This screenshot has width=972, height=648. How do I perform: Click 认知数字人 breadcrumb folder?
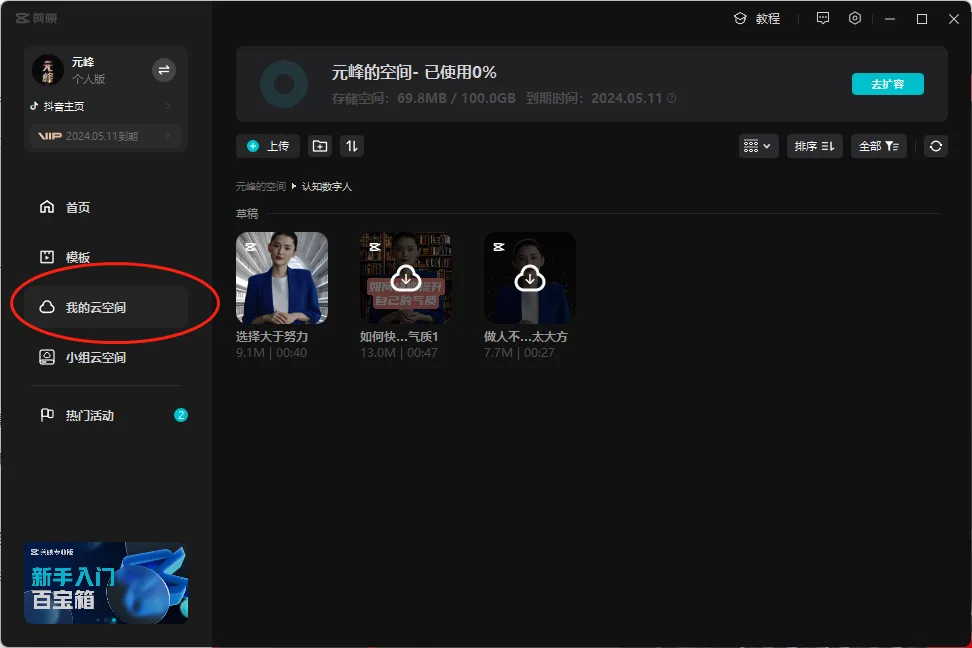pyautogui.click(x=327, y=186)
